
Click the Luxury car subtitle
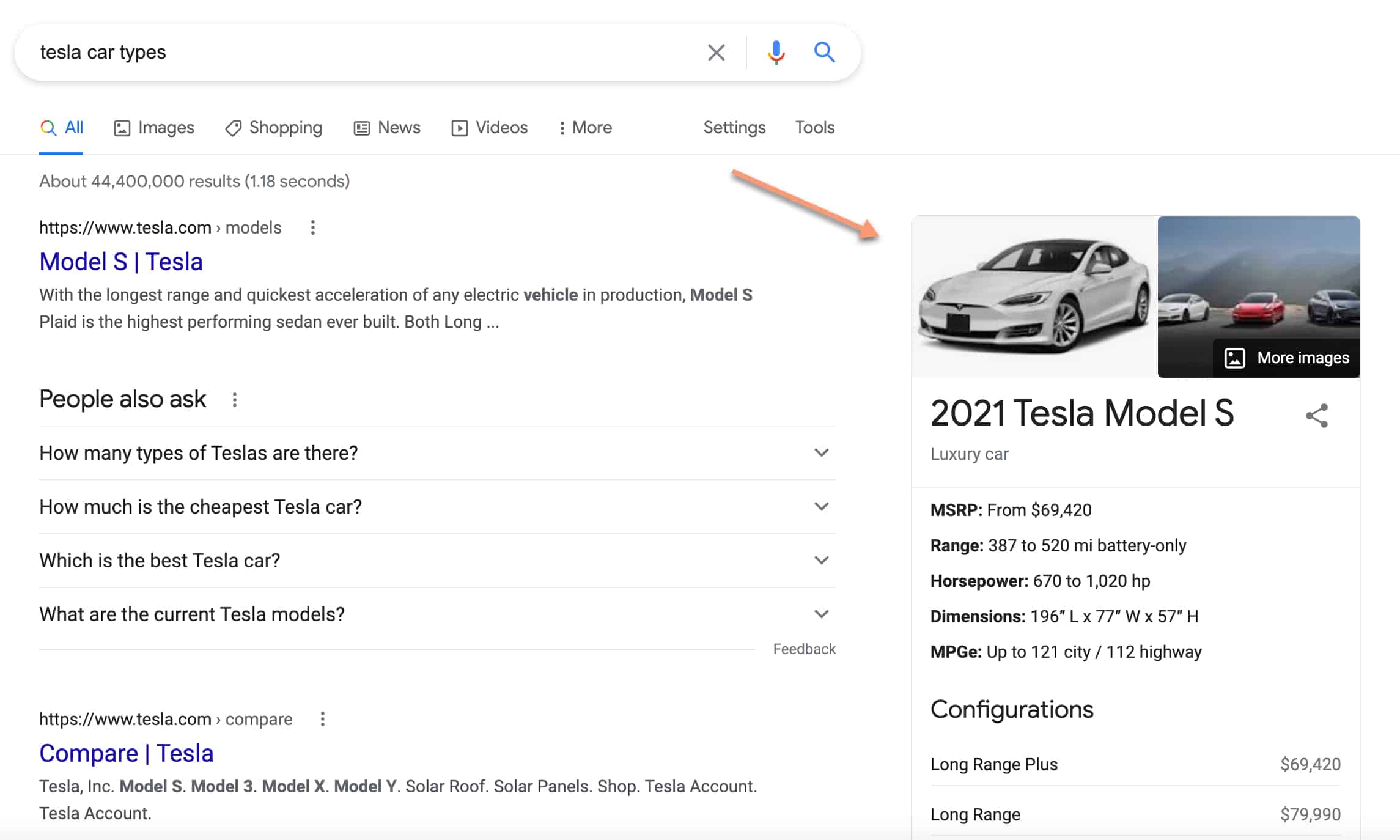(x=970, y=454)
